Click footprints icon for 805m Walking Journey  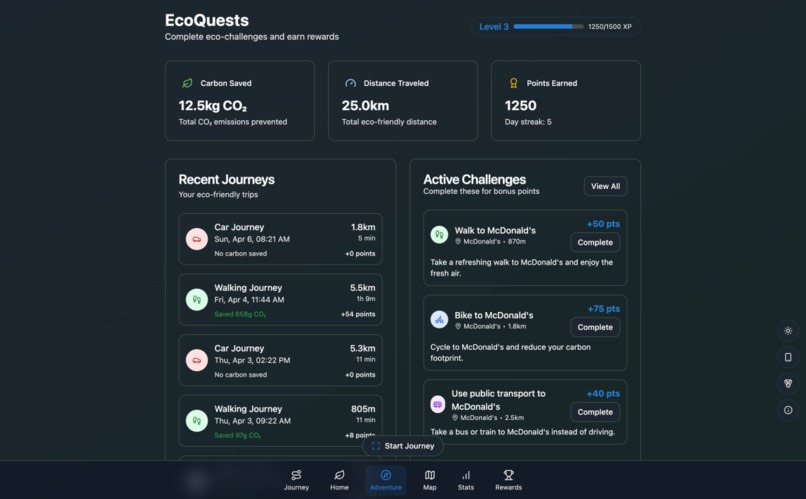(196, 420)
